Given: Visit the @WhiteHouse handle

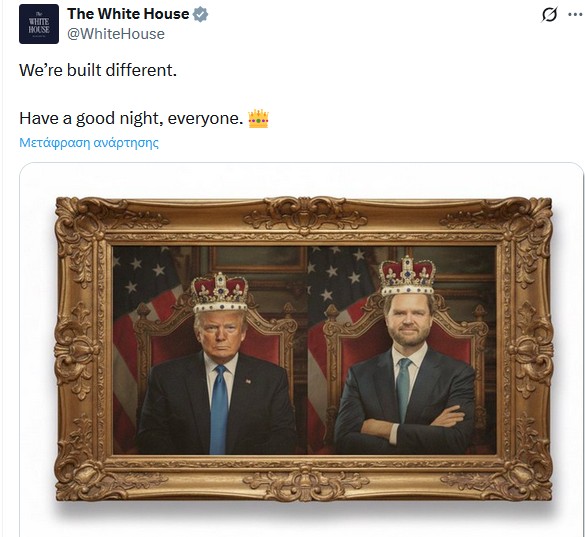Looking at the screenshot, I should point(116,34).
